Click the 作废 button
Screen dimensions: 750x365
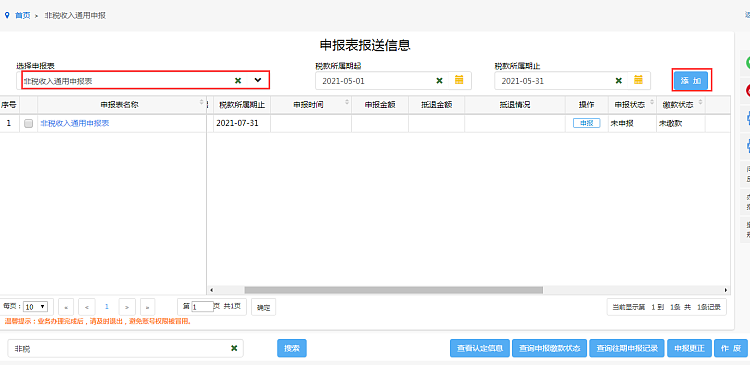pyautogui.click(x=731, y=349)
